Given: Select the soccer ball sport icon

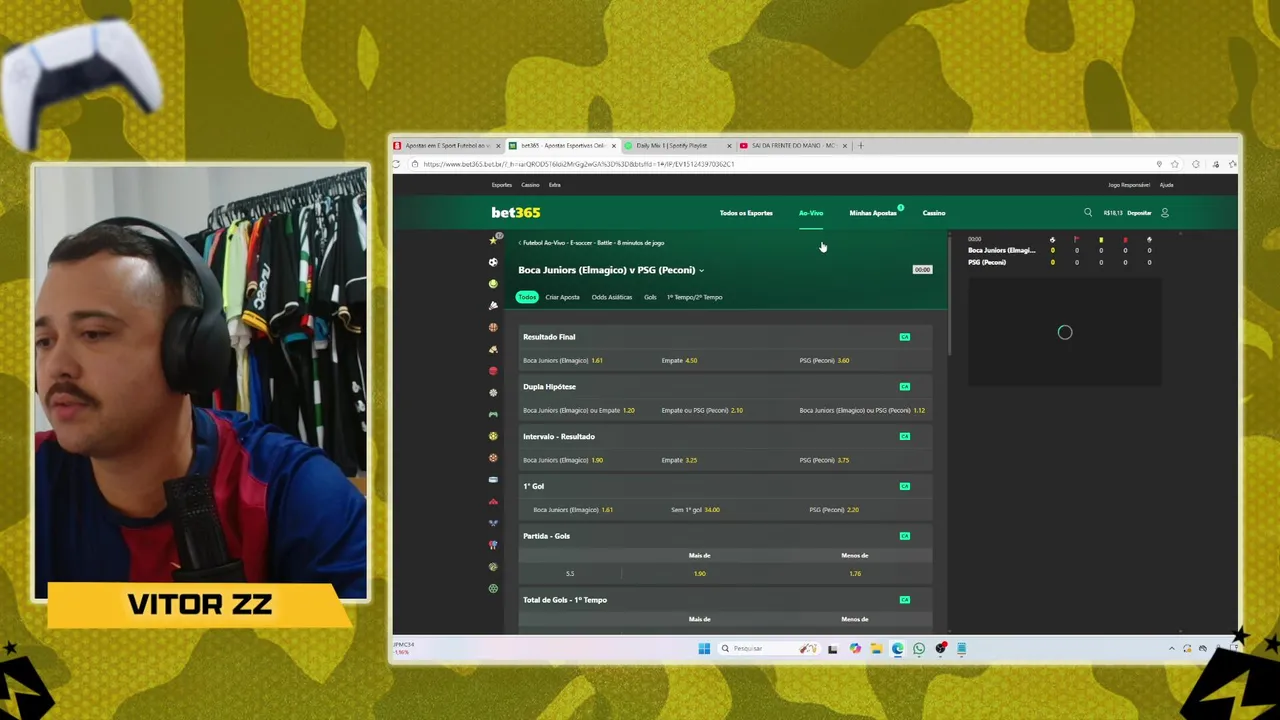Looking at the screenshot, I should pos(493,262).
